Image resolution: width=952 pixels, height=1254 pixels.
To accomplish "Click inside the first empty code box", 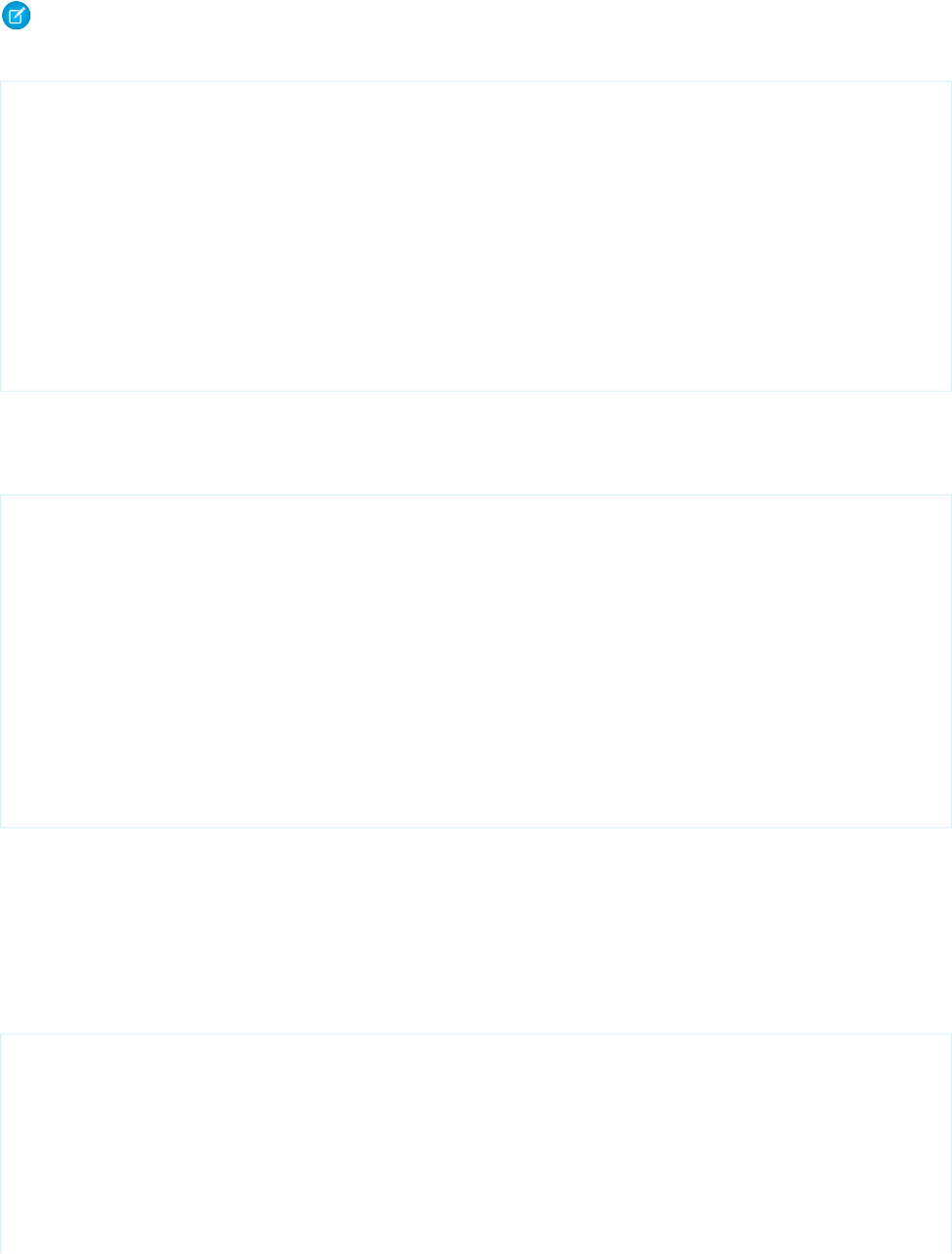I will click(476, 237).
